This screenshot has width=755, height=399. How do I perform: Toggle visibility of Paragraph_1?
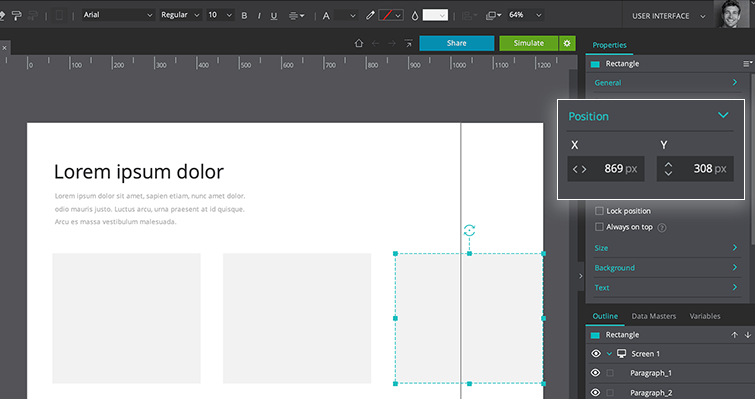point(596,373)
